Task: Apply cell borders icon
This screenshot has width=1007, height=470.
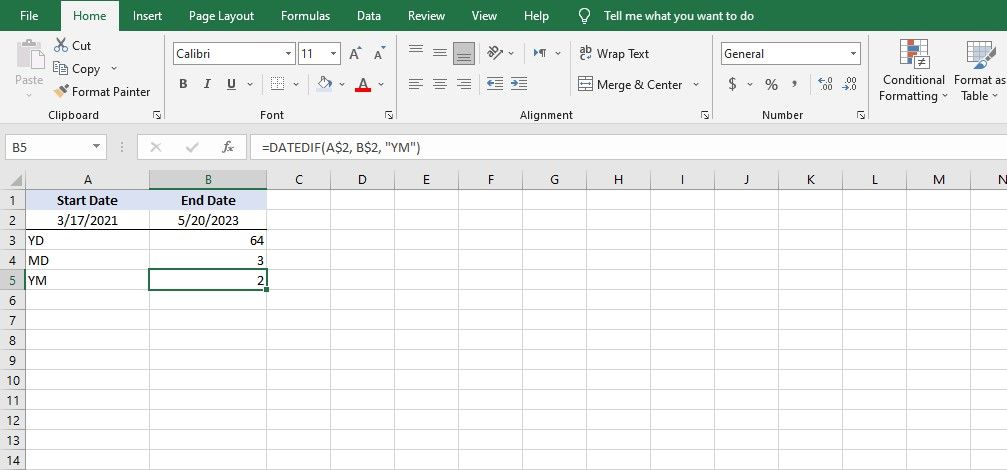Action: tap(277, 84)
